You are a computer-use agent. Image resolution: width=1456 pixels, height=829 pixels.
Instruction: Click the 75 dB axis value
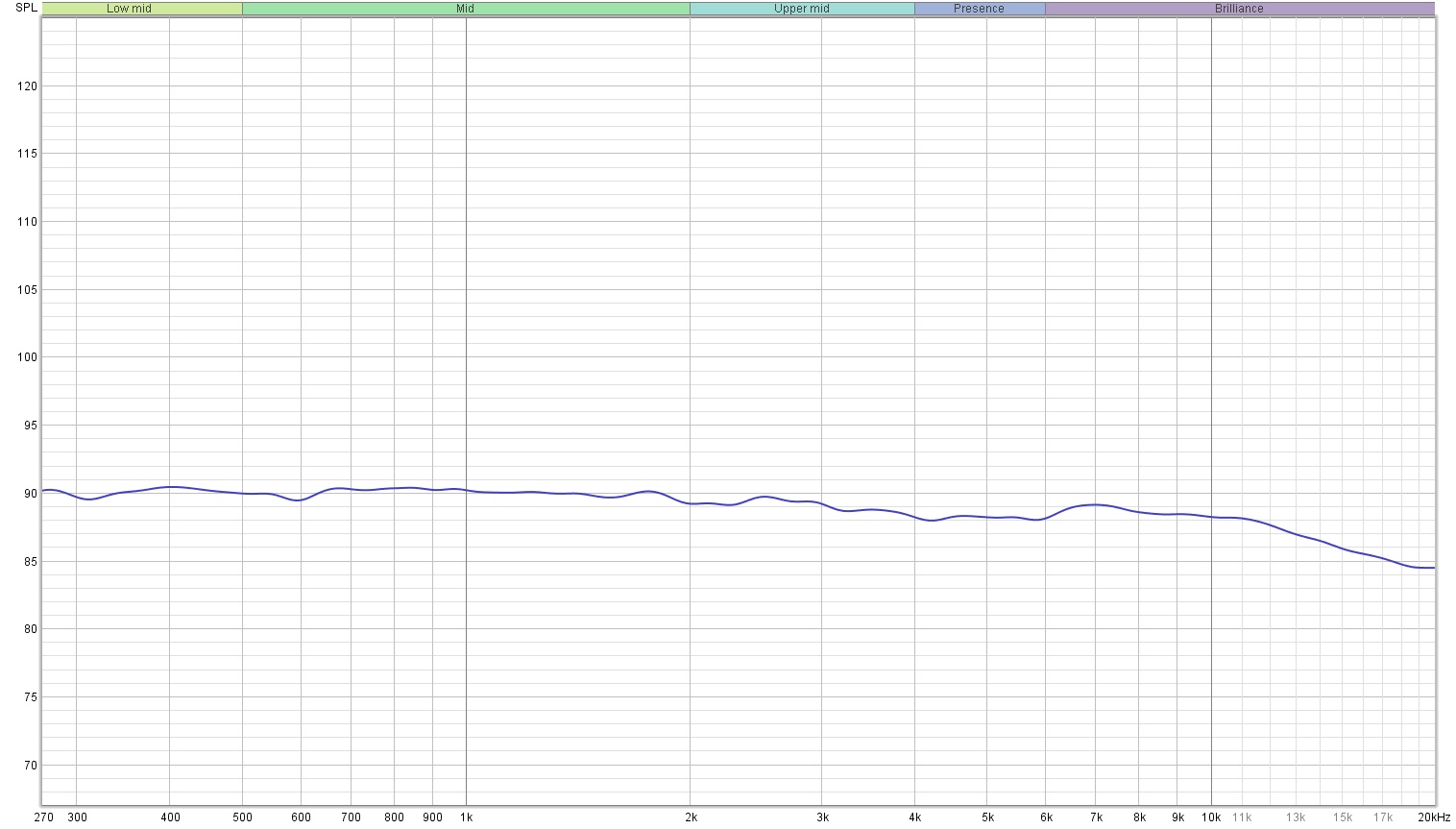(30, 697)
